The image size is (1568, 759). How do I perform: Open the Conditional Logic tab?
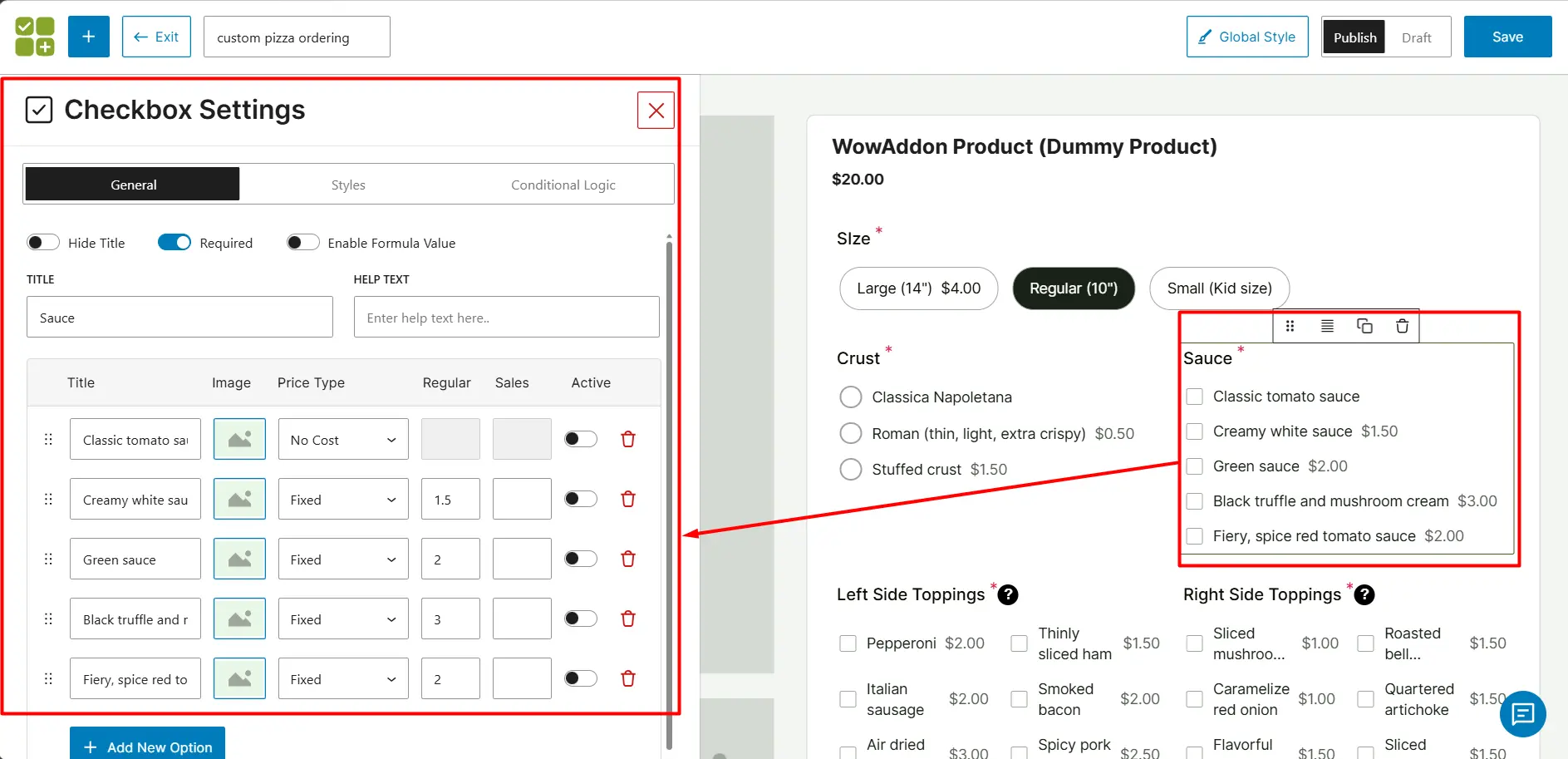(x=563, y=184)
